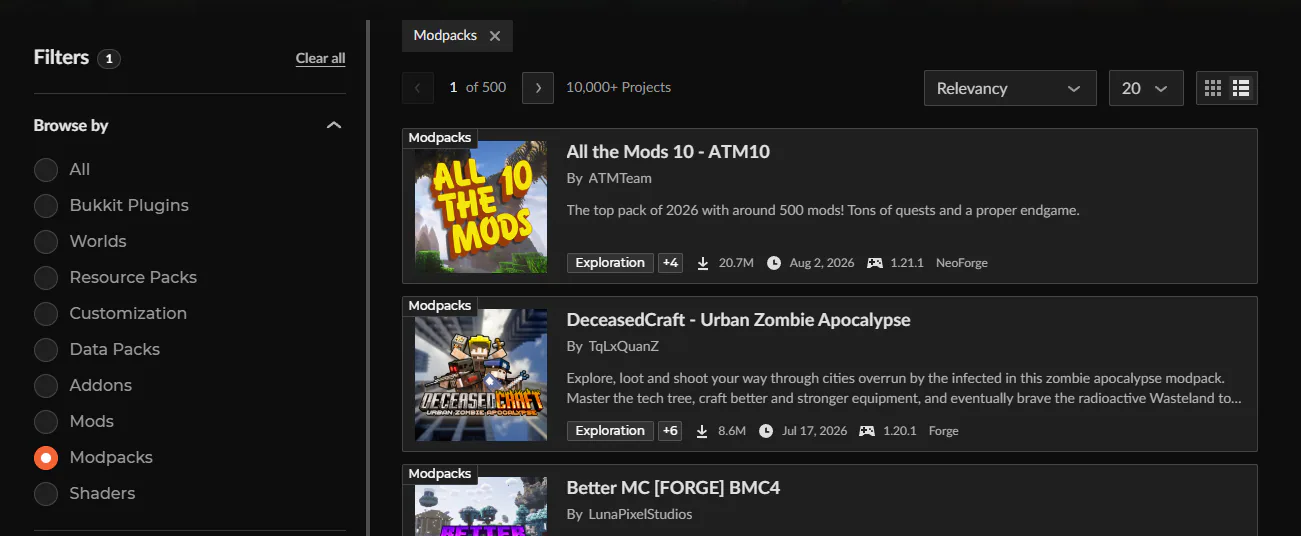Screen dimensions: 1301x536
Task: Click the Modpacks label on DeceasedCraft card
Action: coord(440,305)
